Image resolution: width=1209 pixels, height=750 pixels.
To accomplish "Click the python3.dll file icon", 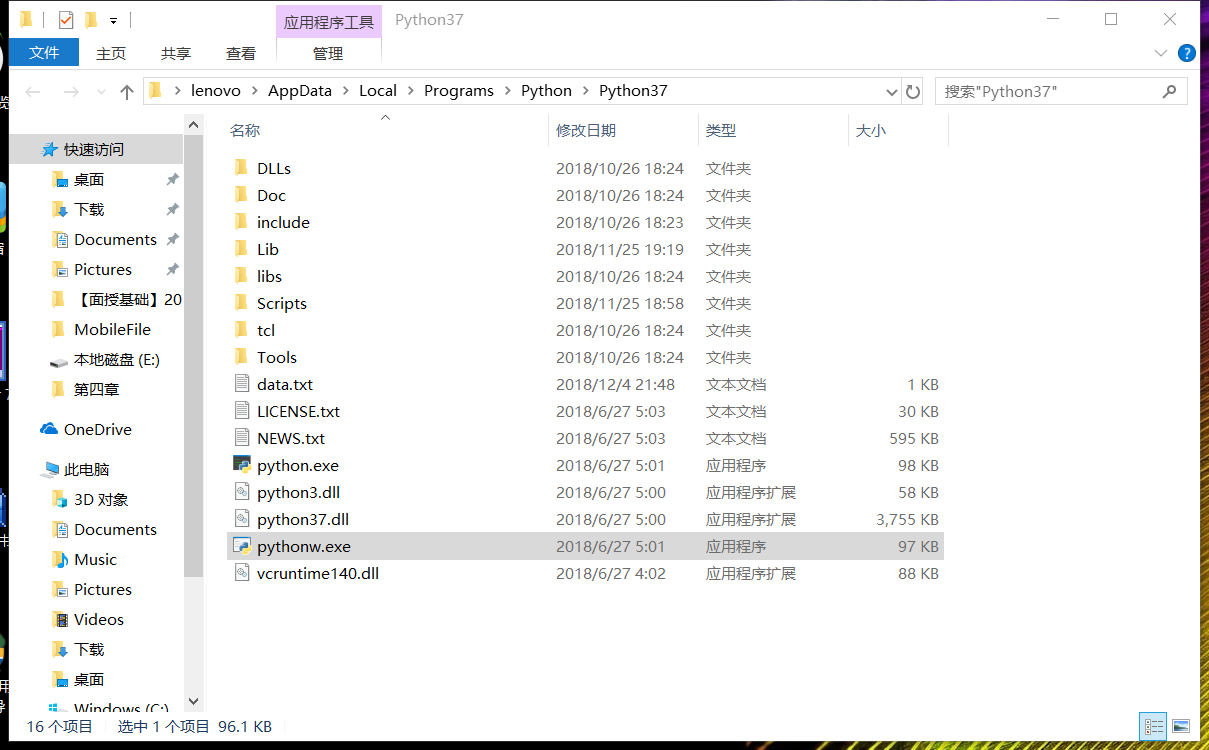I will tap(241, 492).
